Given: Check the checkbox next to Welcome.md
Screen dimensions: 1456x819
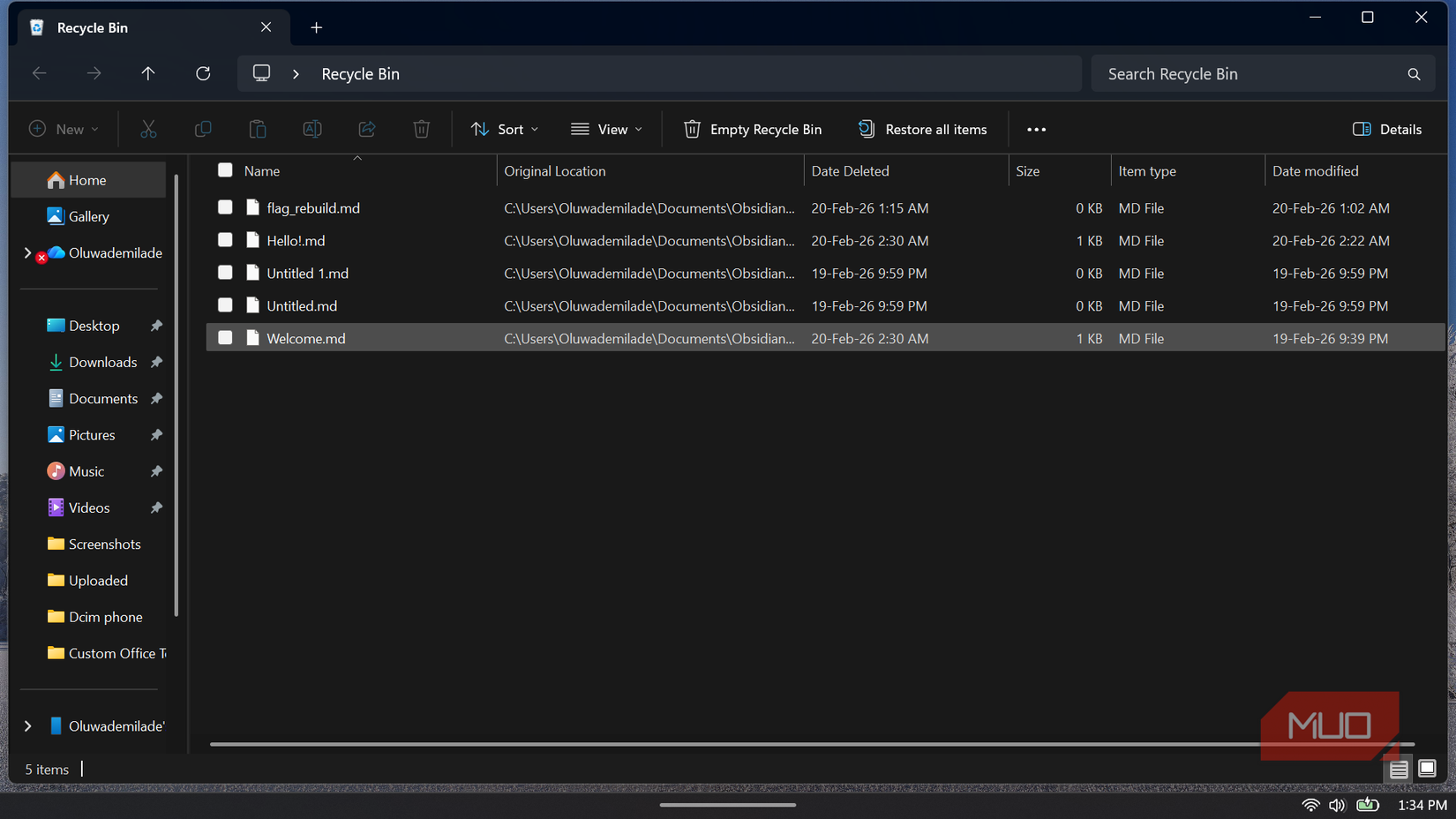Looking at the screenshot, I should pyautogui.click(x=225, y=337).
